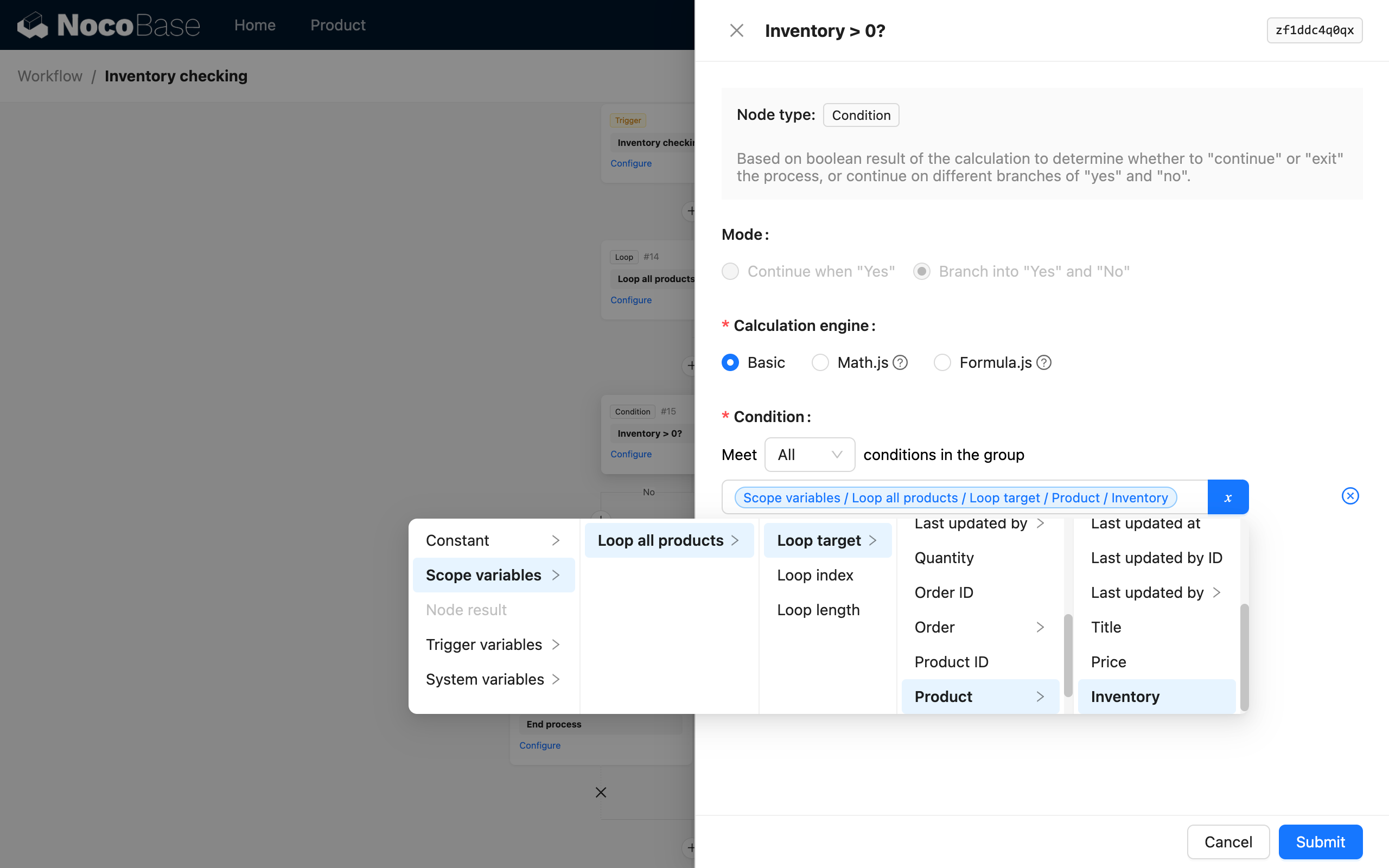Remove the condition row with the circle-x icon
Viewport: 1389px width, 868px height.
[x=1349, y=496]
